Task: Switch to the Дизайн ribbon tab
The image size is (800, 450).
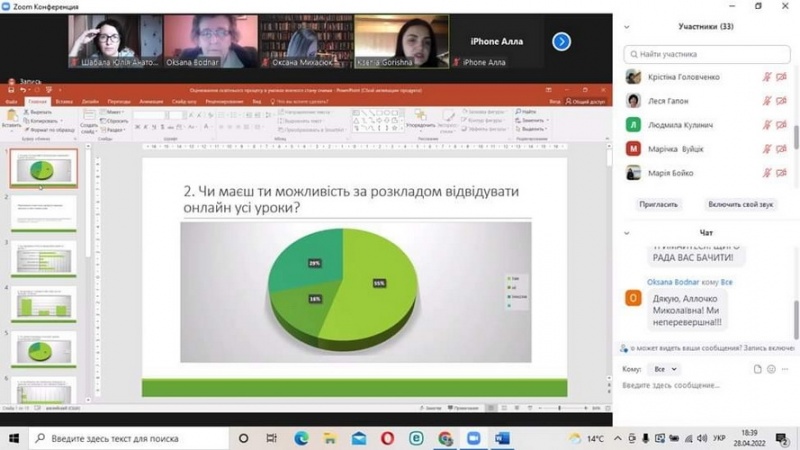Action: [x=90, y=101]
